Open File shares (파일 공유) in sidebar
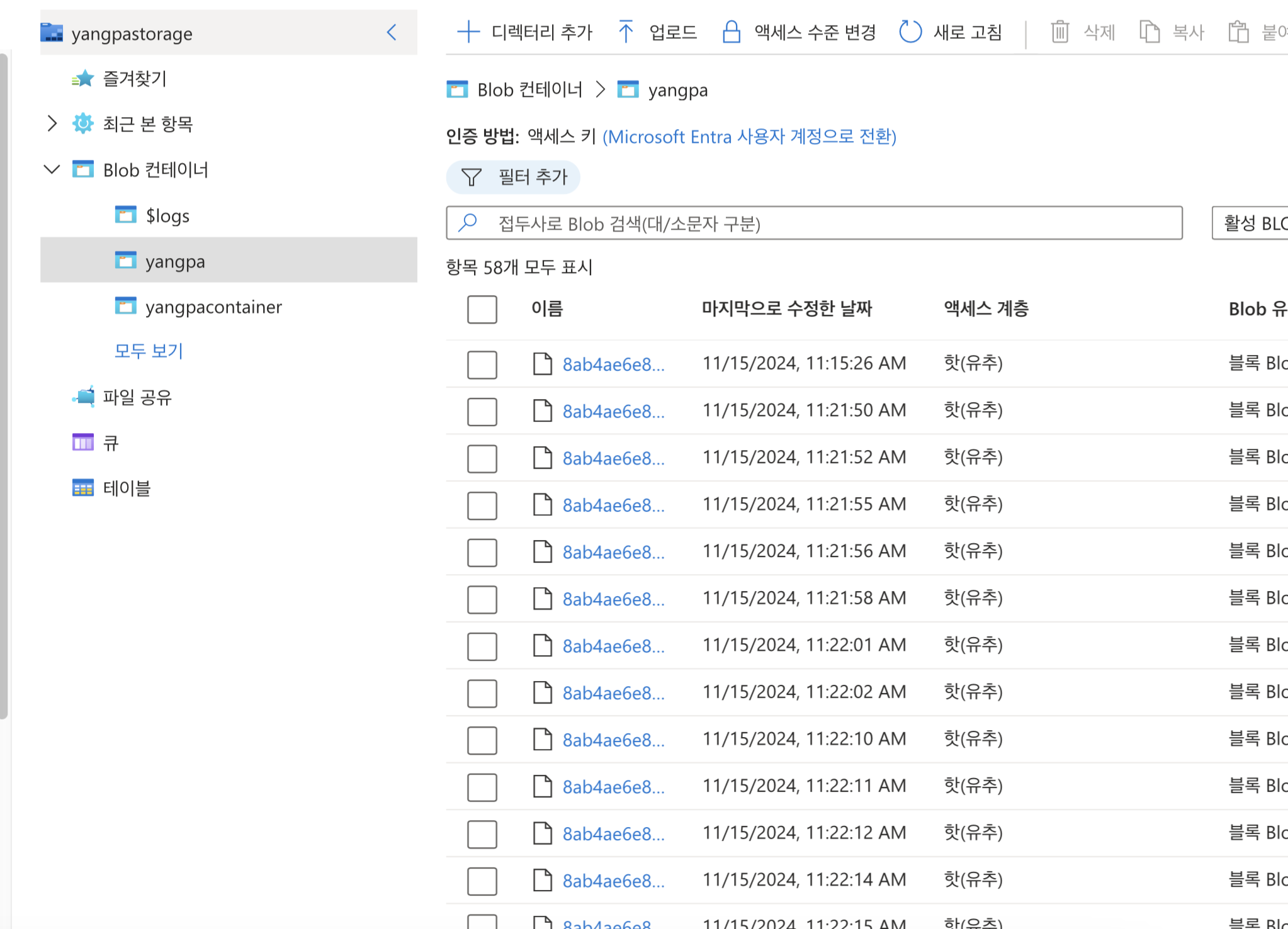Image resolution: width=1288 pixels, height=929 pixels. pyautogui.click(x=137, y=397)
